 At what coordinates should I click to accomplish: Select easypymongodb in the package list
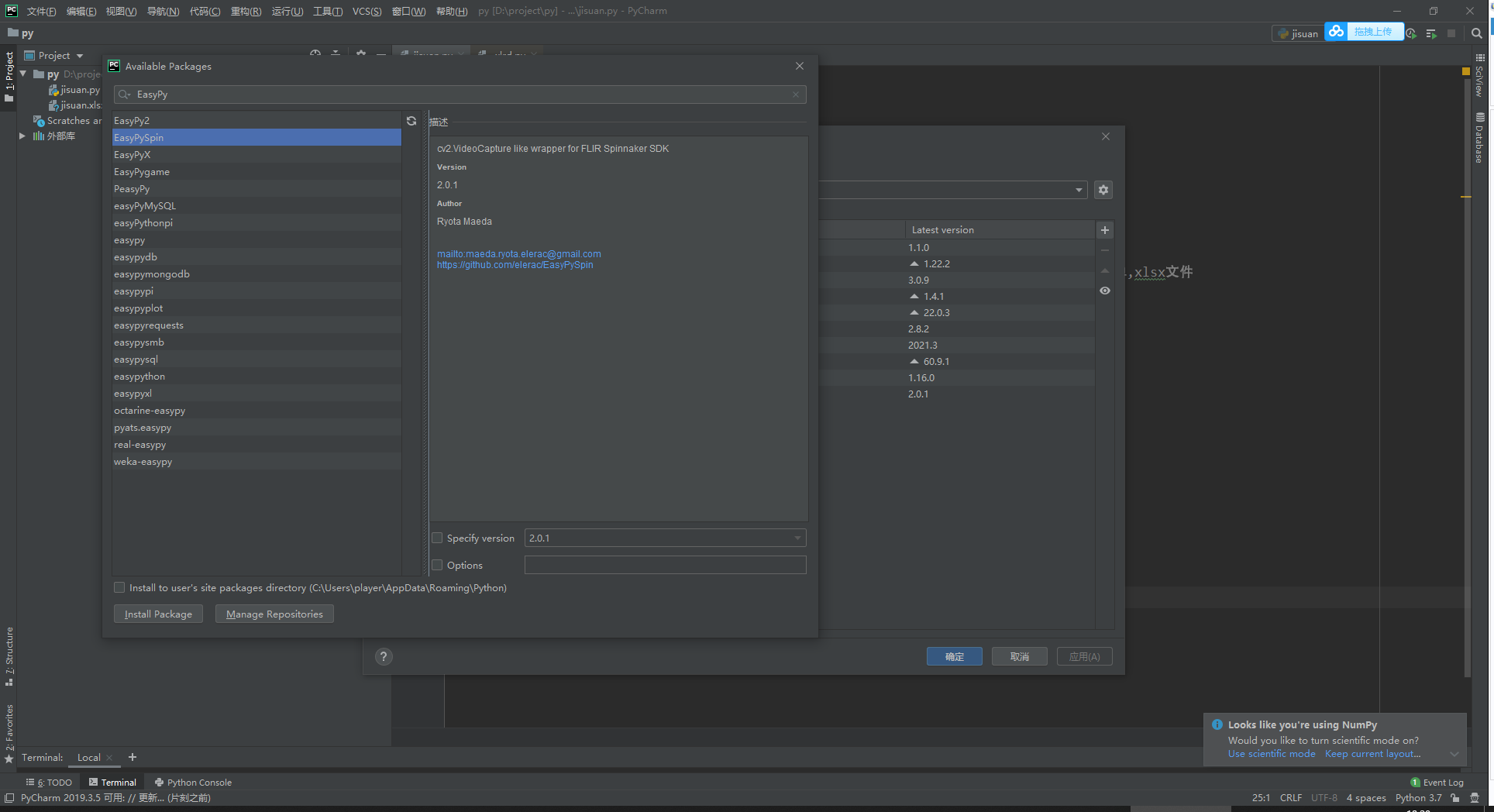tap(152, 274)
